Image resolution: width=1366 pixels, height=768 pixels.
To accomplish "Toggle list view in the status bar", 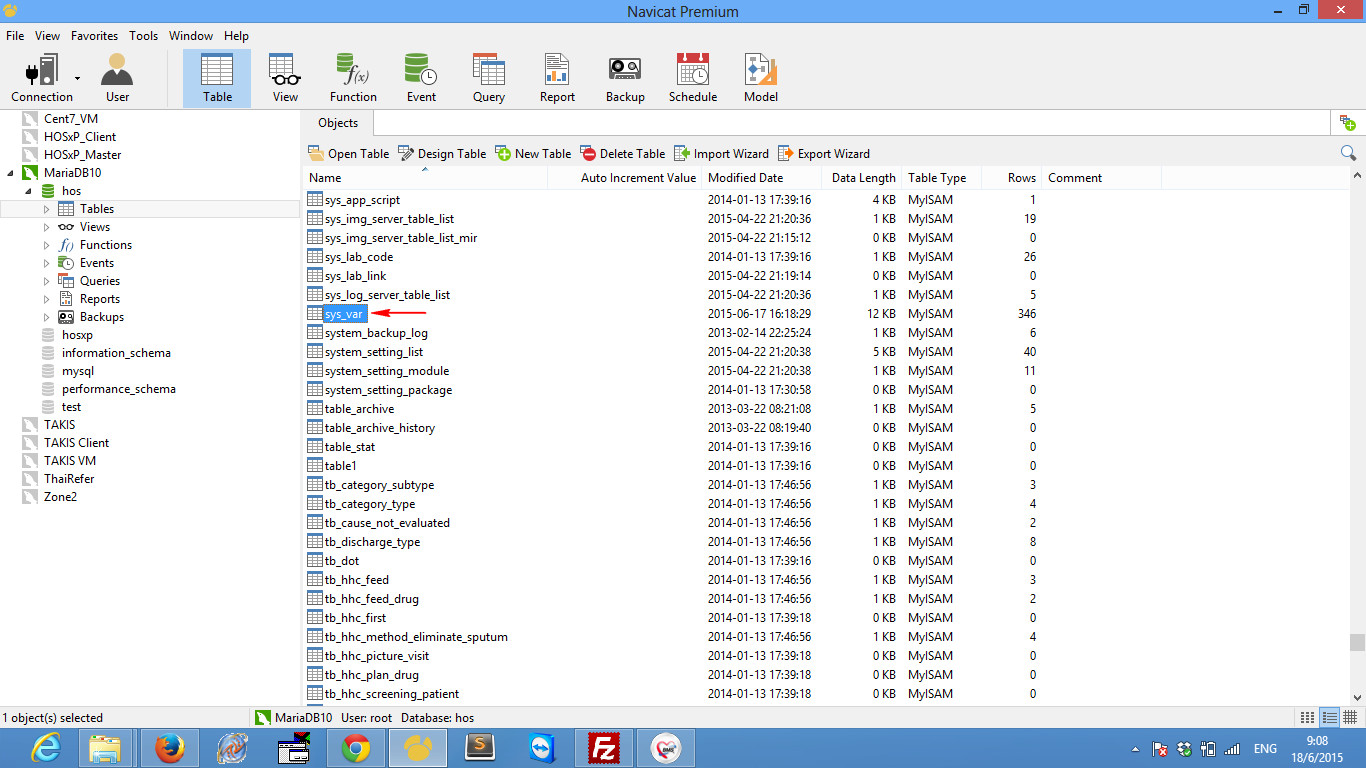I will [x=1330, y=717].
